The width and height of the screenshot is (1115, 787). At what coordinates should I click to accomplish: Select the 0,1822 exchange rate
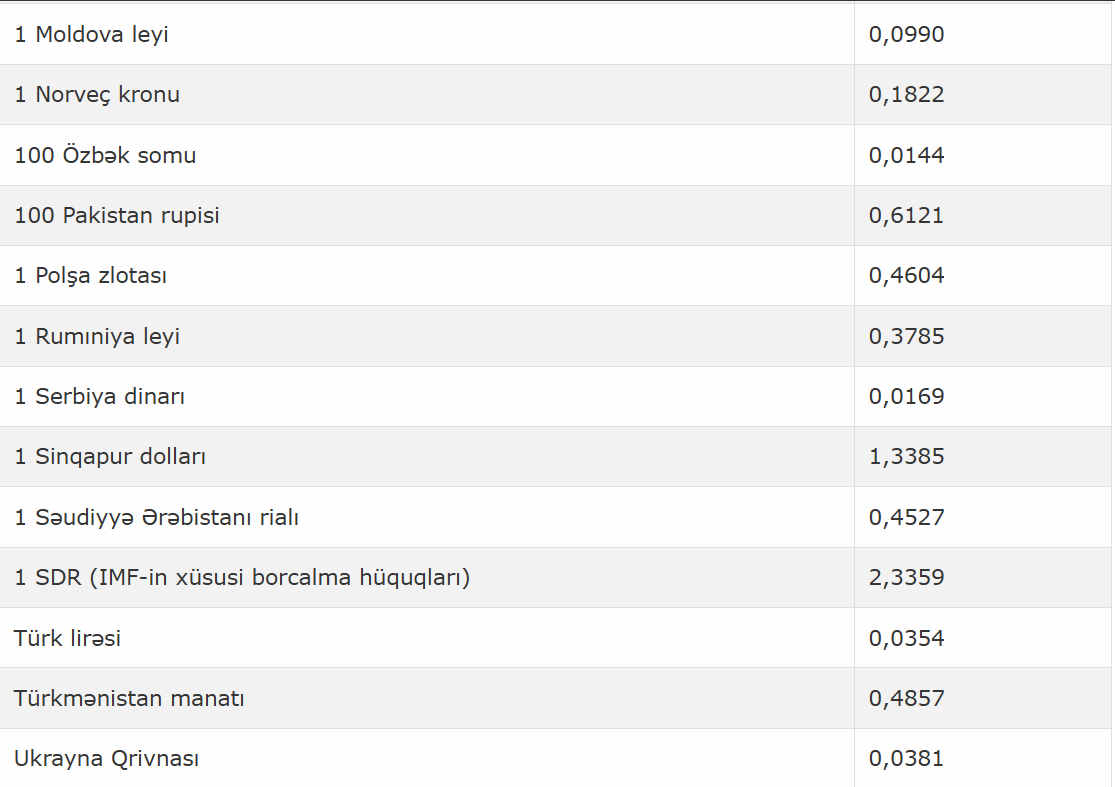[907, 95]
